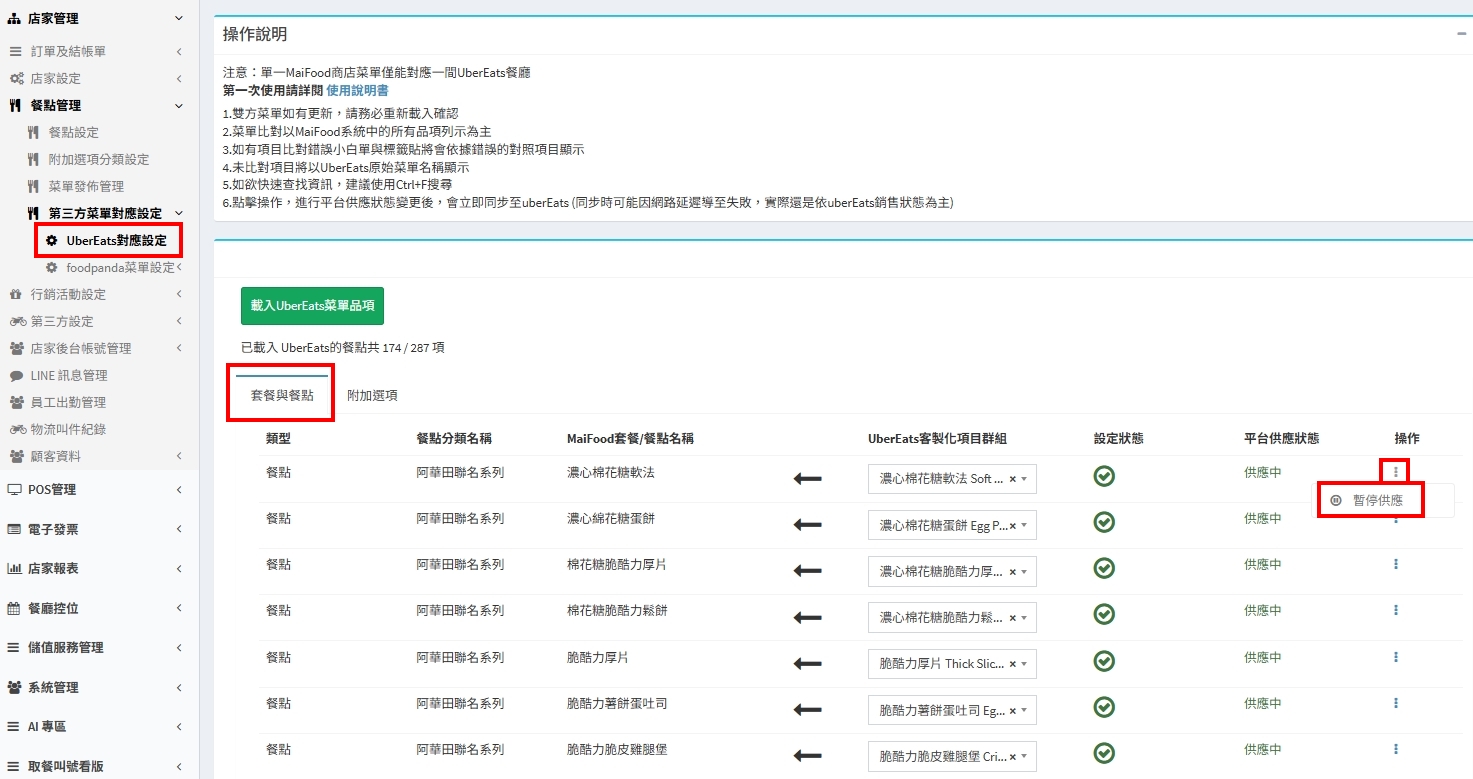This screenshot has width=1473, height=779.
Task: Collapse the 操作說明 panel with minus icon
Action: [x=1461, y=34]
